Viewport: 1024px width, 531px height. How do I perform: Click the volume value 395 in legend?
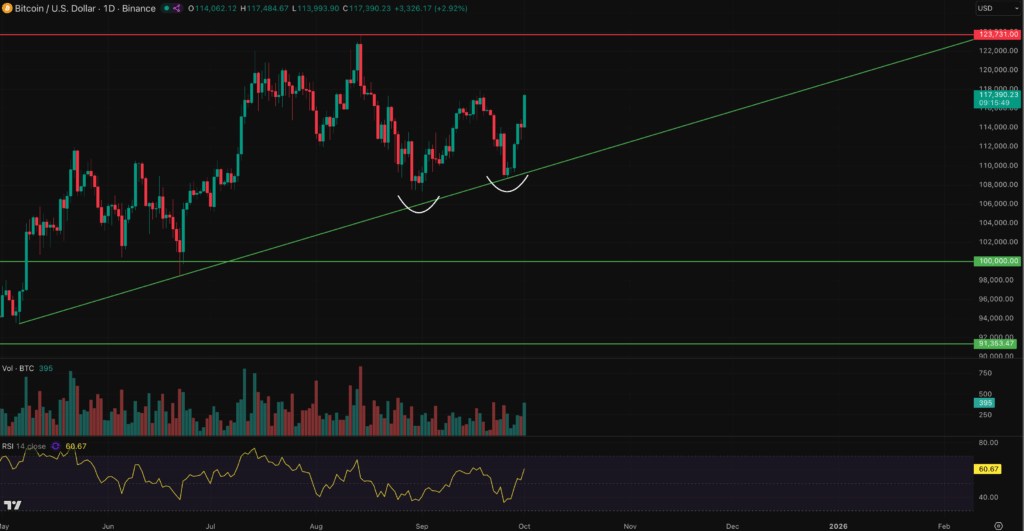click(x=46, y=368)
